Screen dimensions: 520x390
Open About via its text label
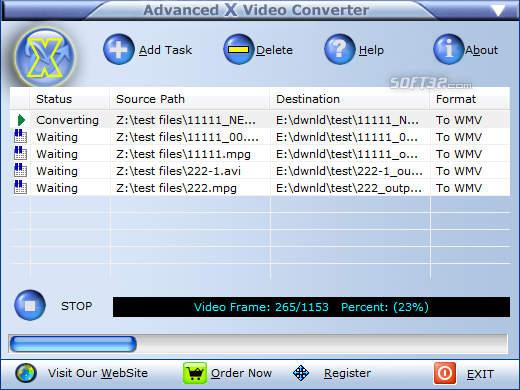point(482,50)
